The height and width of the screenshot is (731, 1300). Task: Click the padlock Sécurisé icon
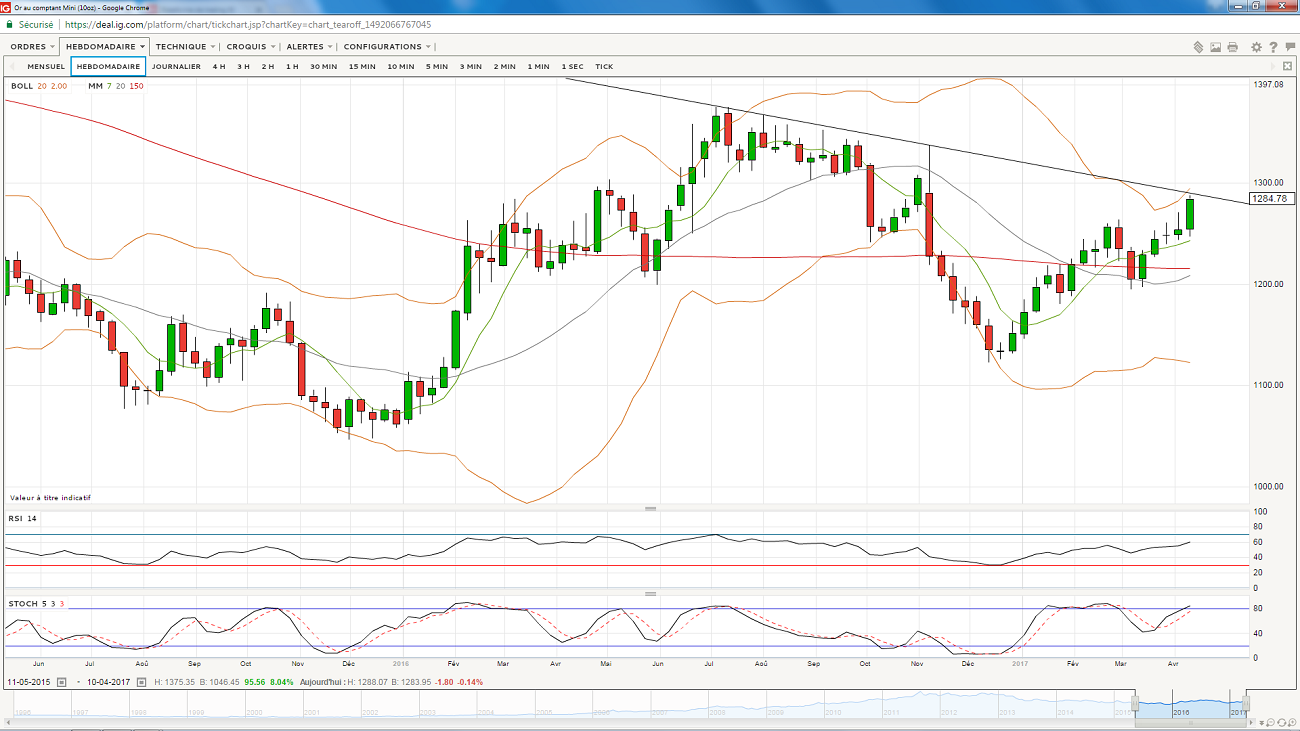pyautogui.click(x=8, y=24)
